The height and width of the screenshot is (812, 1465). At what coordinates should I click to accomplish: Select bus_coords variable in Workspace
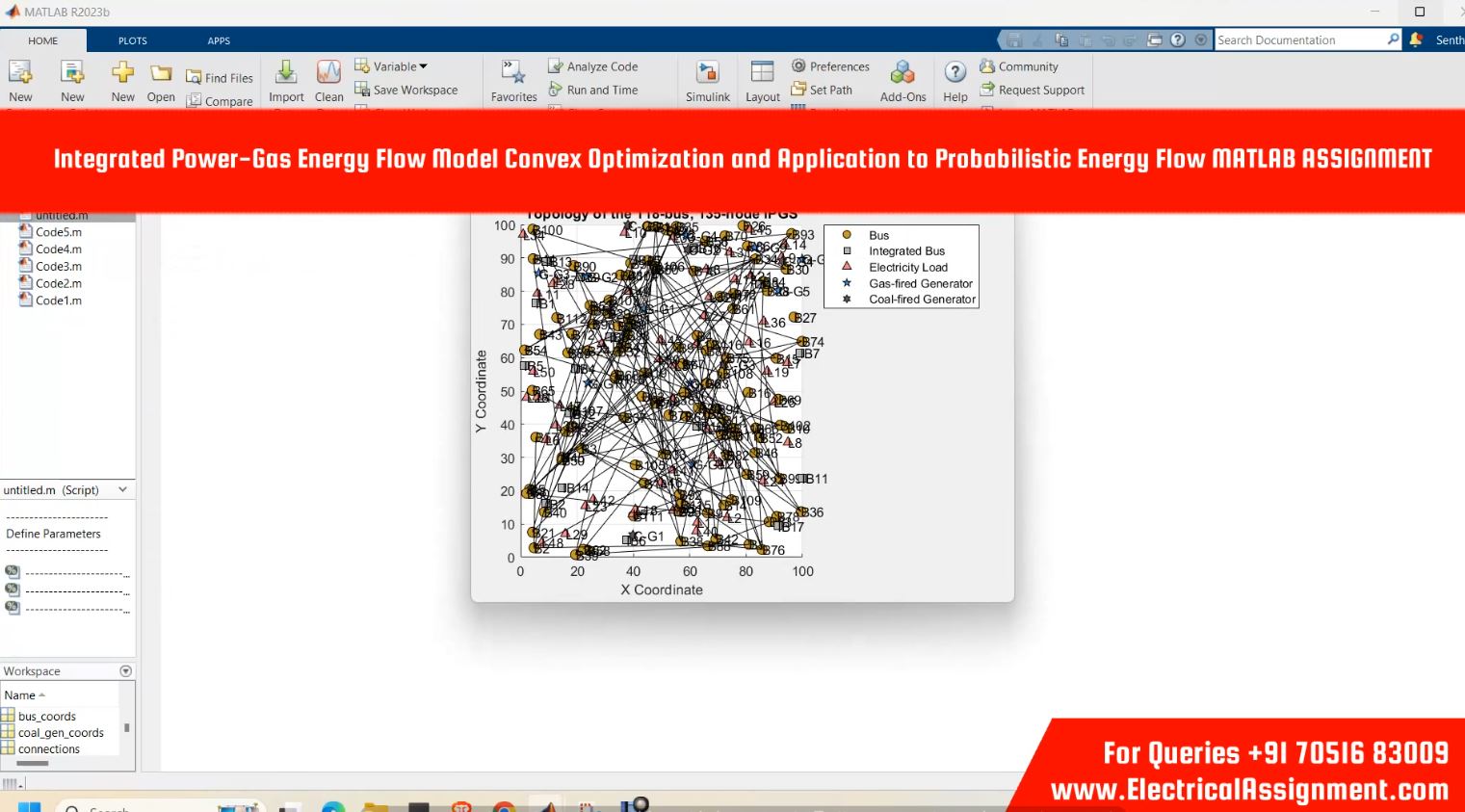click(46, 716)
